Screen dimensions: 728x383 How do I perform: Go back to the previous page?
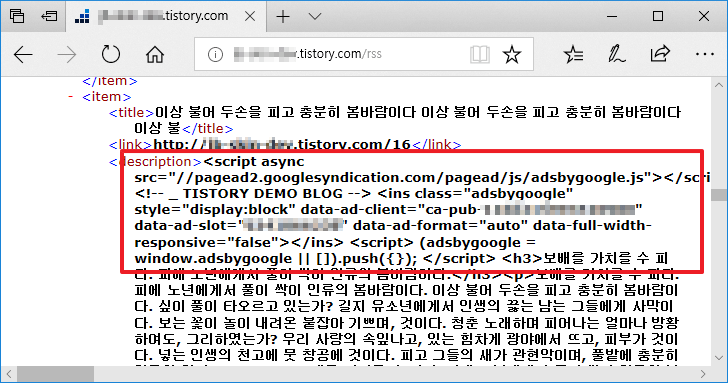pyautogui.click(x=23, y=55)
